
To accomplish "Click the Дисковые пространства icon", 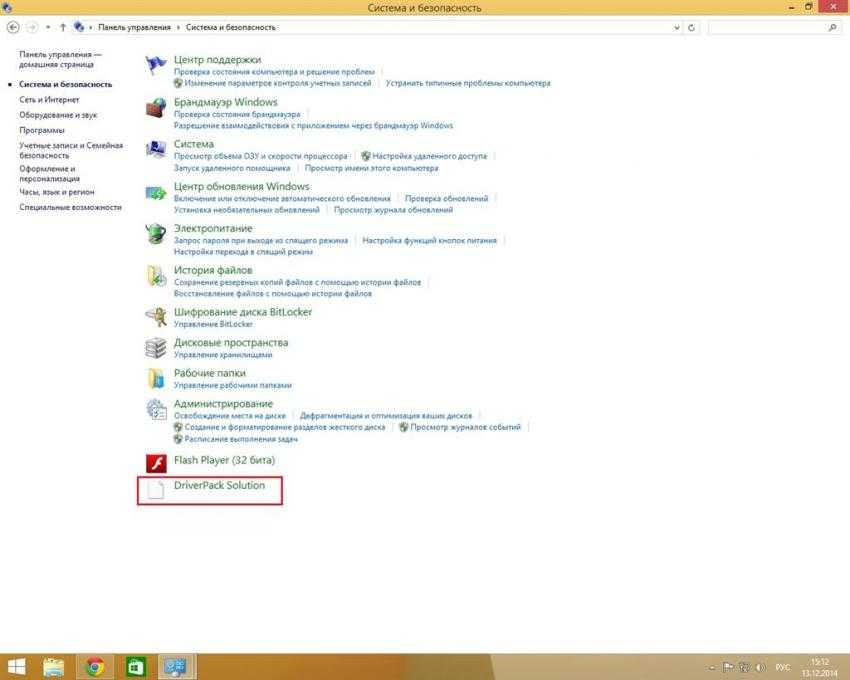I will 156,348.
